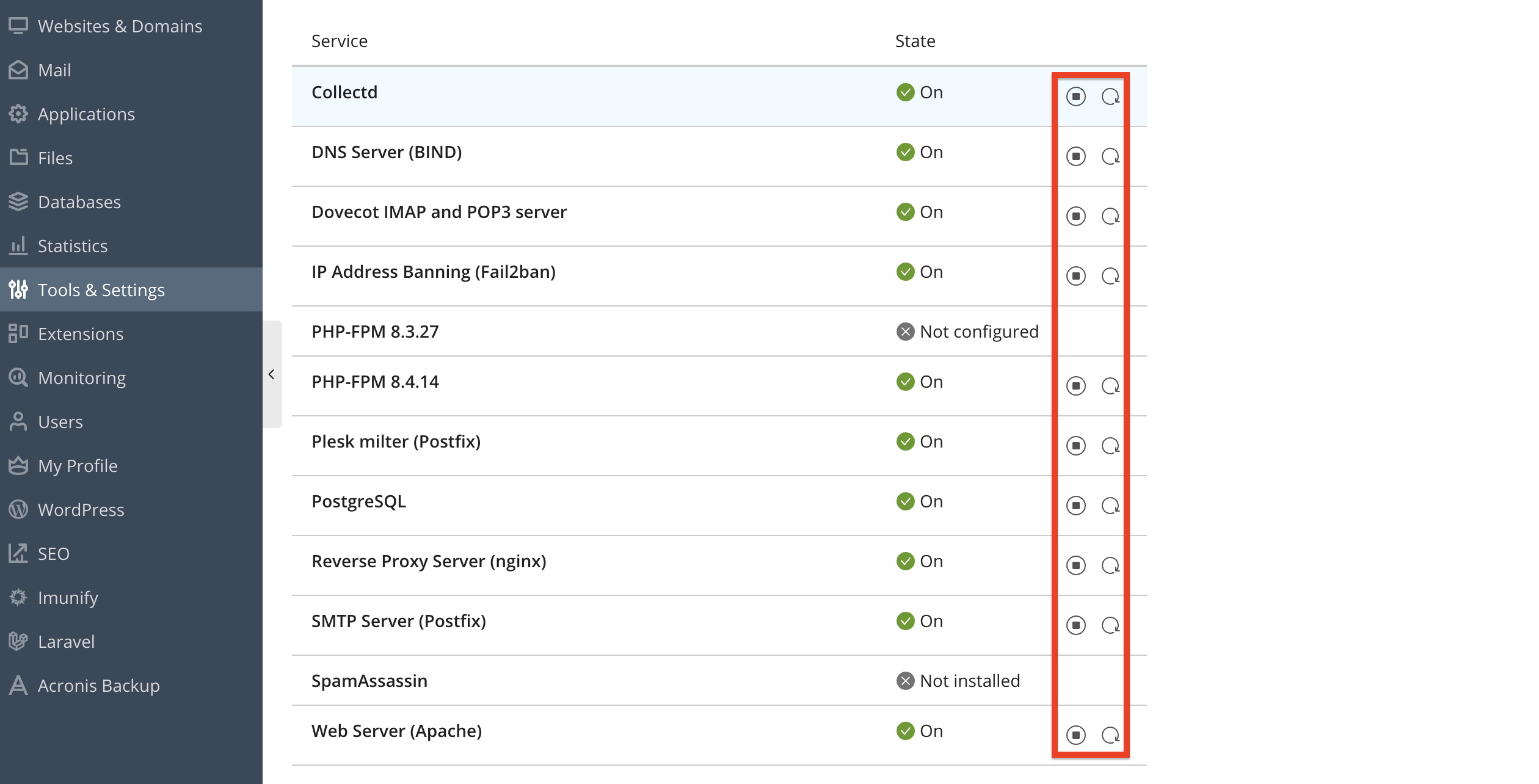Select IP Address Banning (Fail2ban) name
The width and height of the screenshot is (1539, 784).
[x=434, y=272]
